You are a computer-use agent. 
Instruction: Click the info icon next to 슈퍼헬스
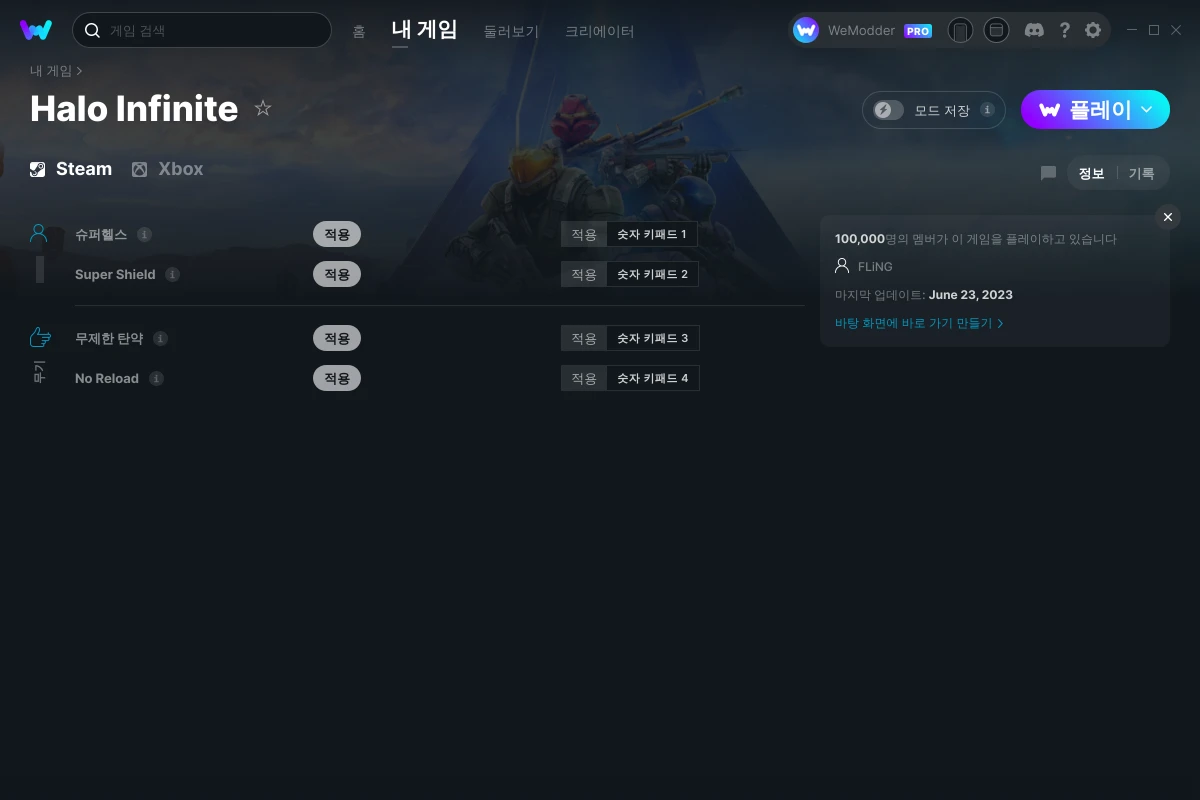(x=144, y=234)
